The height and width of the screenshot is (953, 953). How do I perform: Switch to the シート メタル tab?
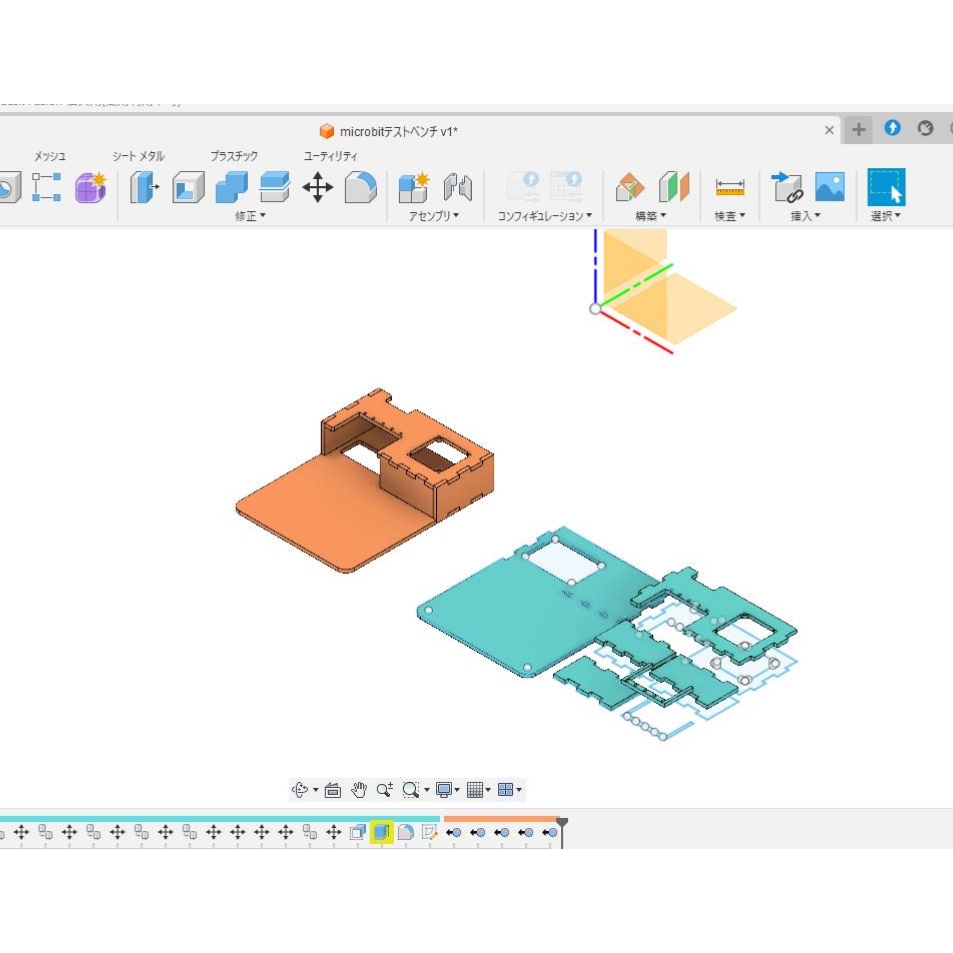point(138,156)
